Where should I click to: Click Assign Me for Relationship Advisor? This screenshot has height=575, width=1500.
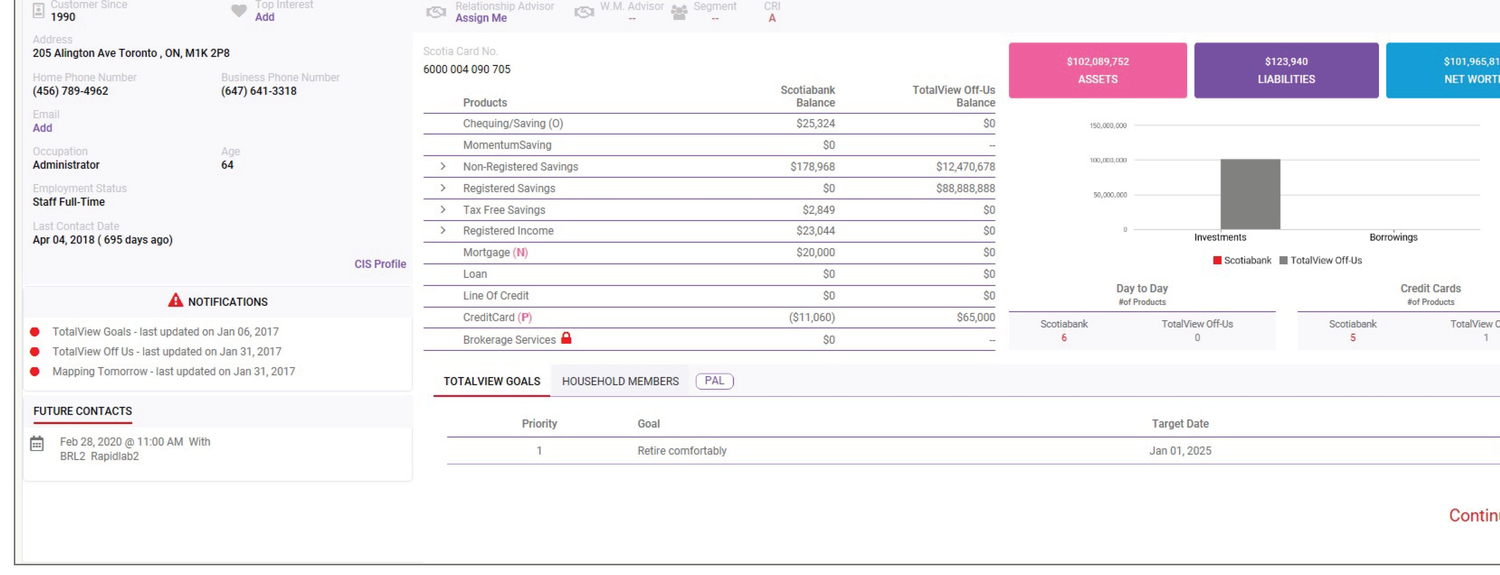tap(481, 18)
